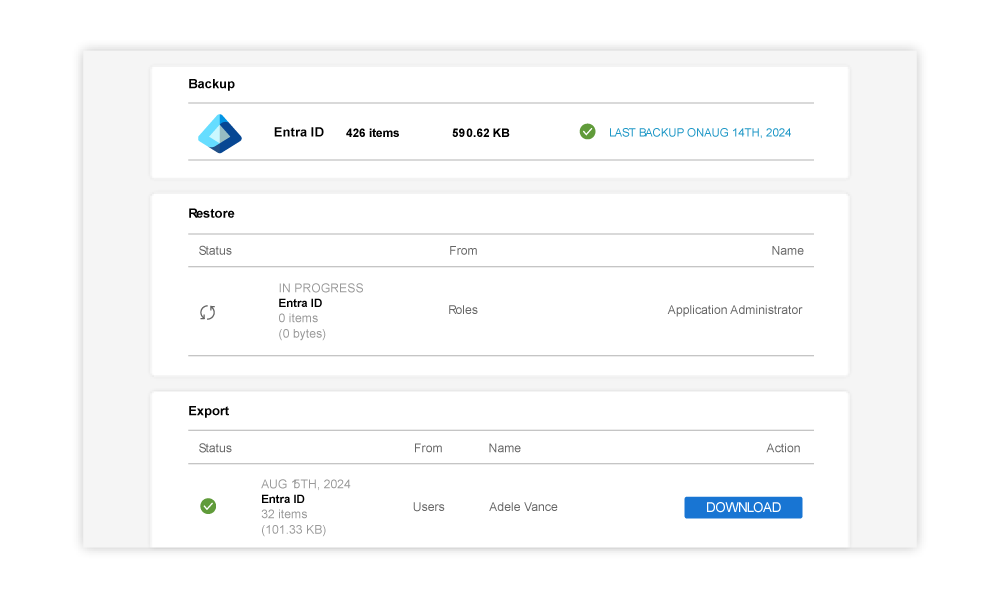Download the Adele Vance export
Image resolution: width=1000 pixels, height=596 pixels.
point(743,507)
